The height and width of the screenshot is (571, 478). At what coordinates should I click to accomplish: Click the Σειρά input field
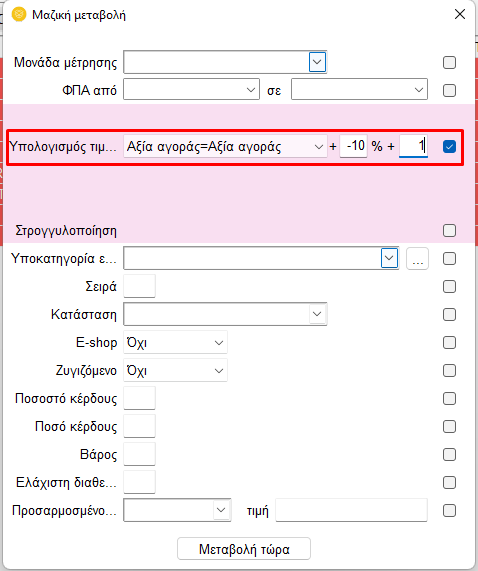(139, 286)
